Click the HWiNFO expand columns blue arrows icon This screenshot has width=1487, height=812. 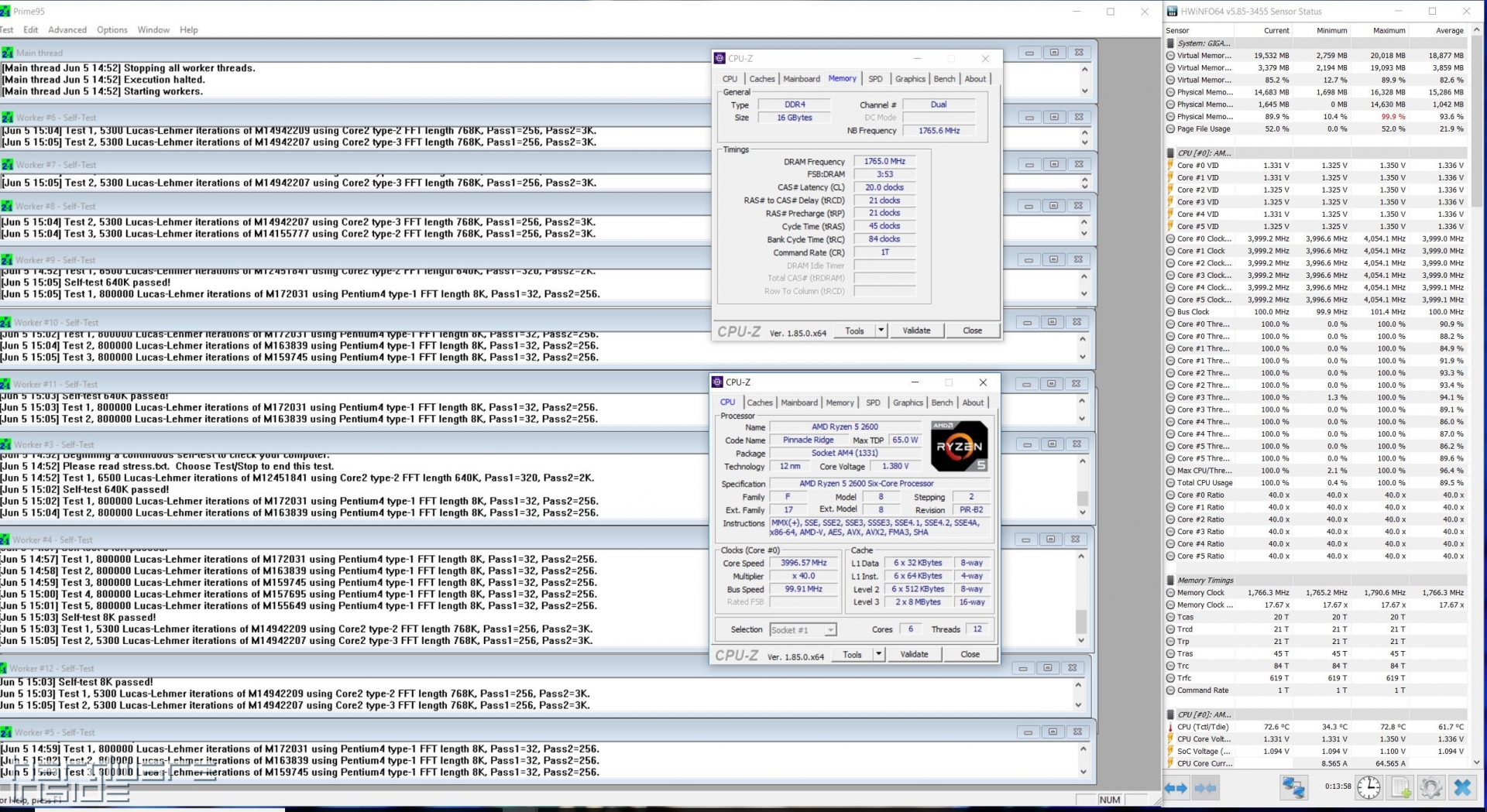pyautogui.click(x=1176, y=788)
